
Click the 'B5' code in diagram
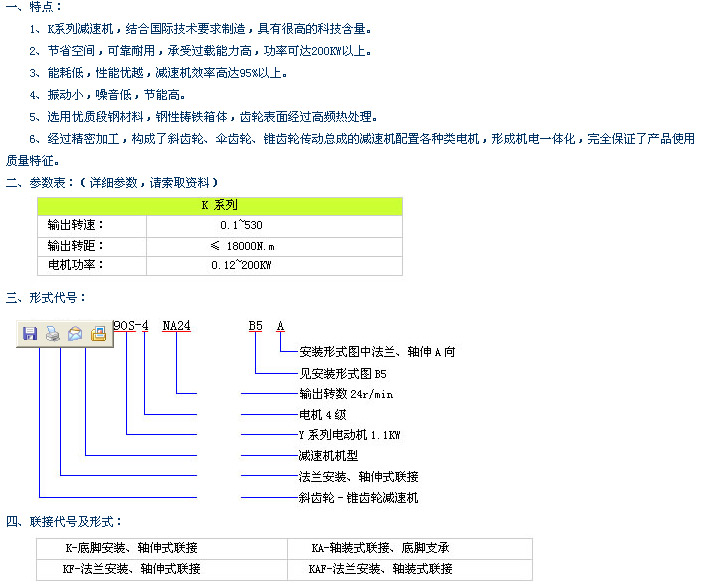tap(256, 326)
